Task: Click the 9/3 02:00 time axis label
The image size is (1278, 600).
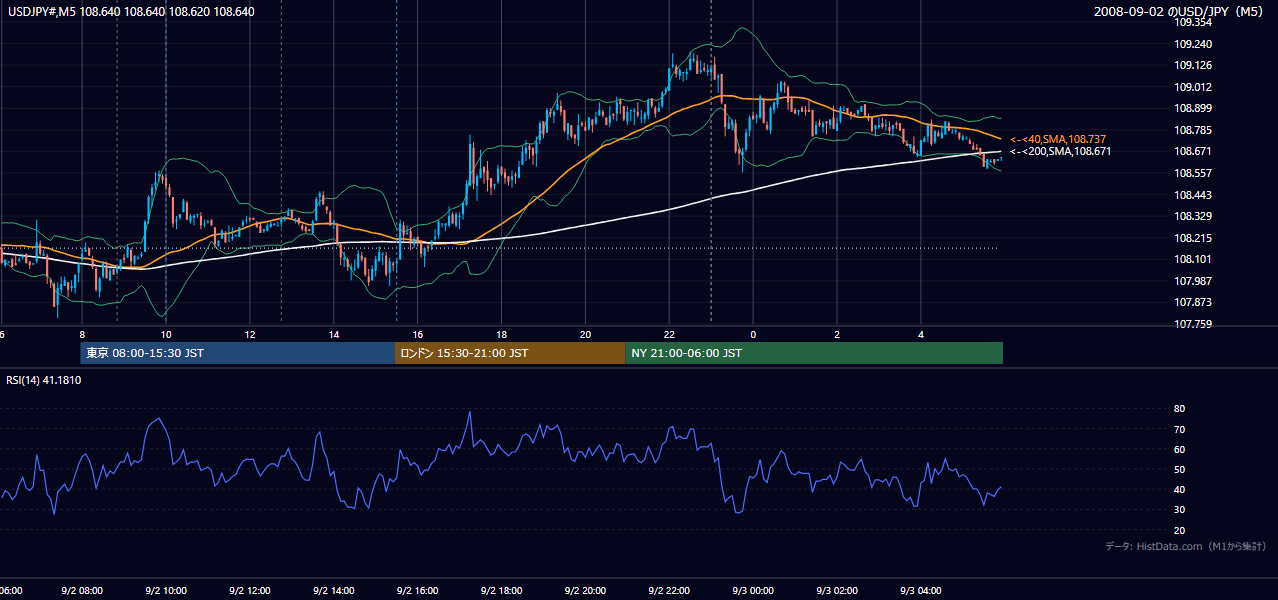Action: pos(837,591)
